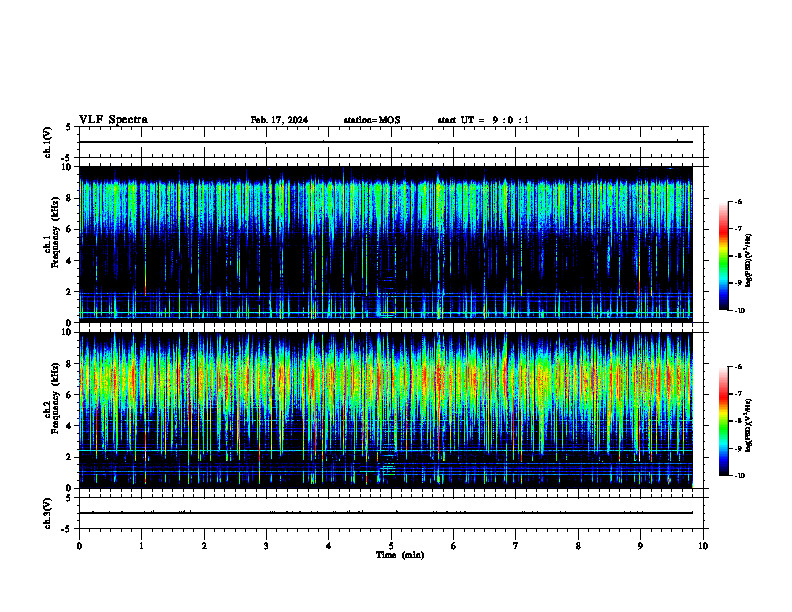Click the ch.1 spectrogram color scale bar
The height and width of the screenshot is (612, 792).
tap(723, 256)
